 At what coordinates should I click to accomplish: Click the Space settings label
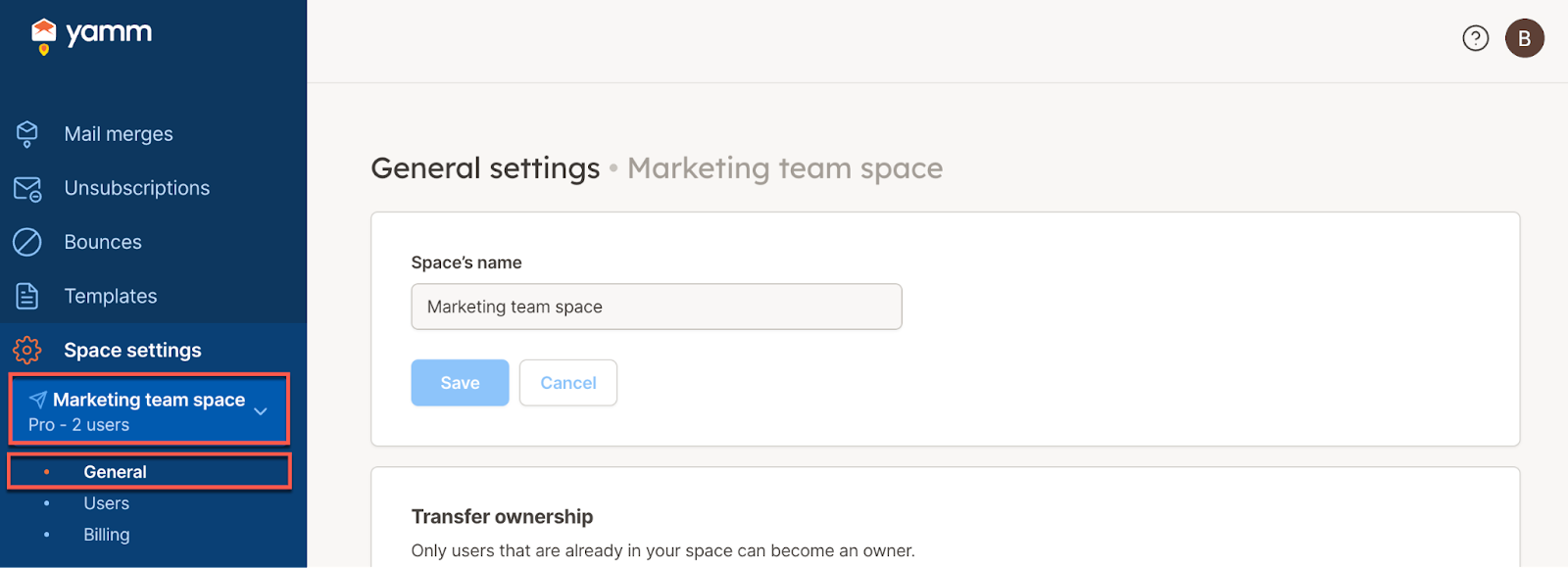tap(132, 350)
